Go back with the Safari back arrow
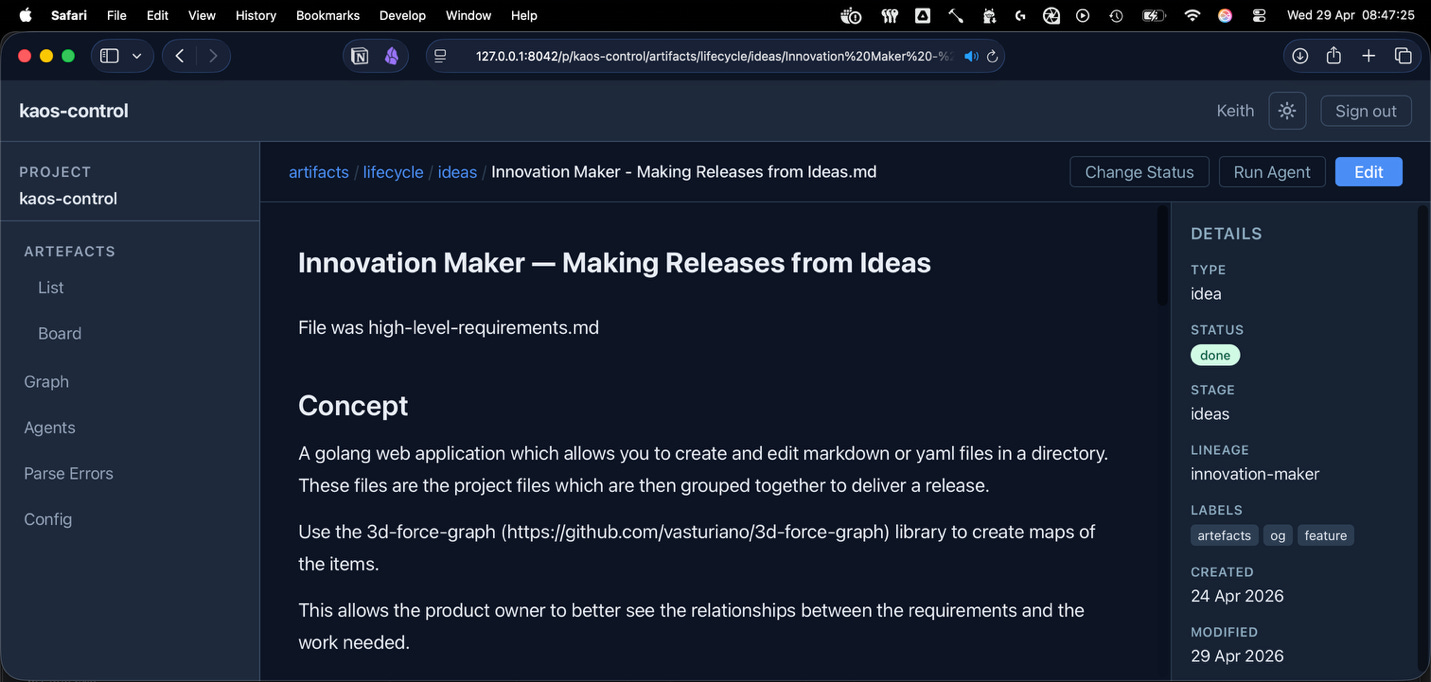This screenshot has width=1431, height=682. (179, 56)
